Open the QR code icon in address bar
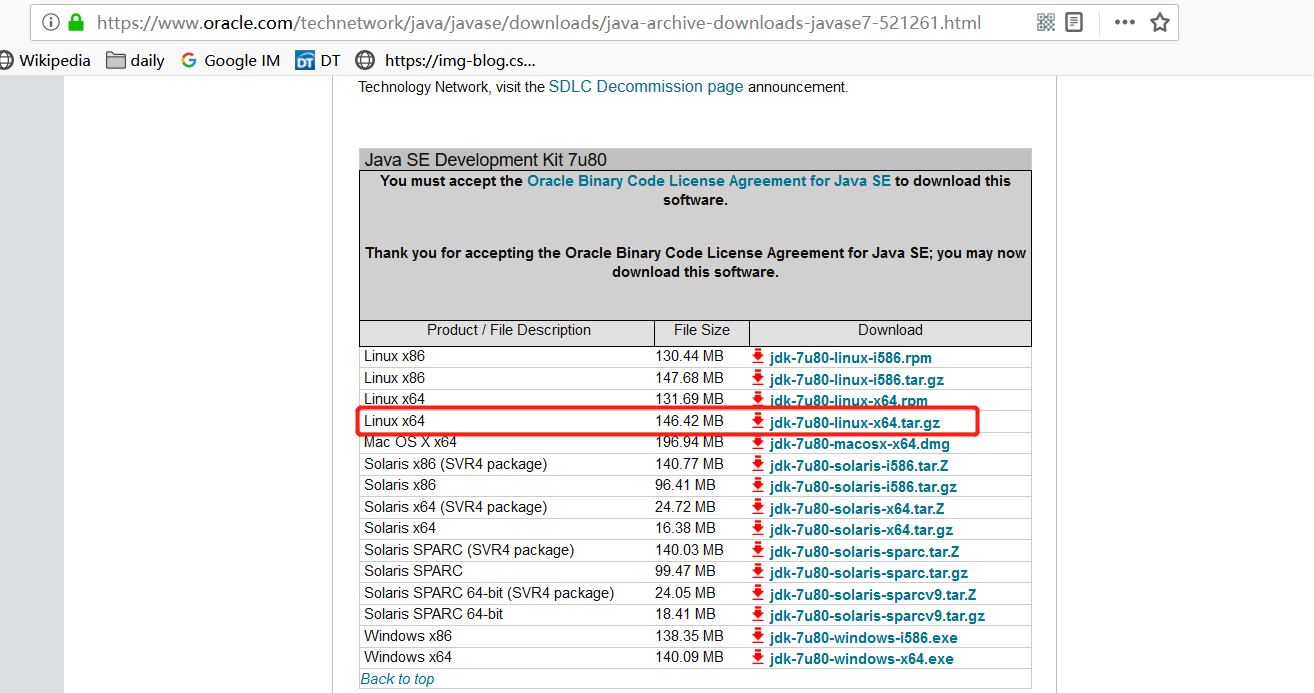 click(1046, 22)
